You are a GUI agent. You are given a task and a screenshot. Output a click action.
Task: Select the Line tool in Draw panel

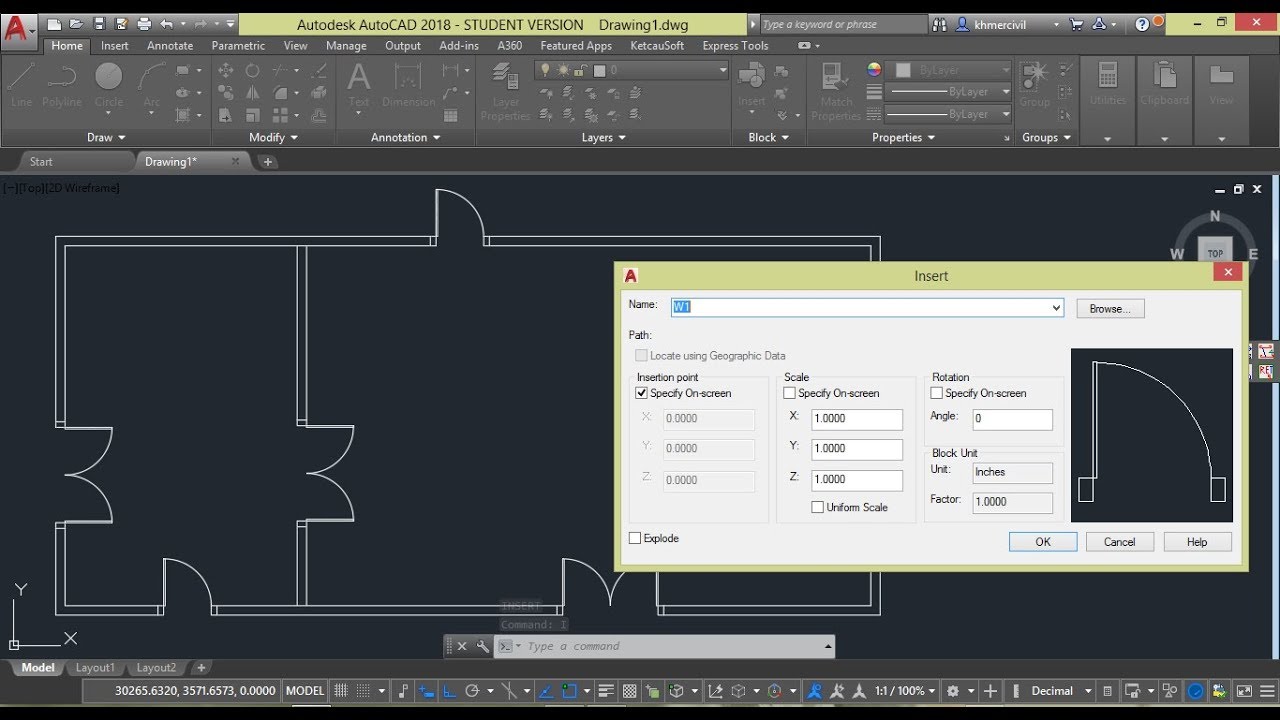22,84
